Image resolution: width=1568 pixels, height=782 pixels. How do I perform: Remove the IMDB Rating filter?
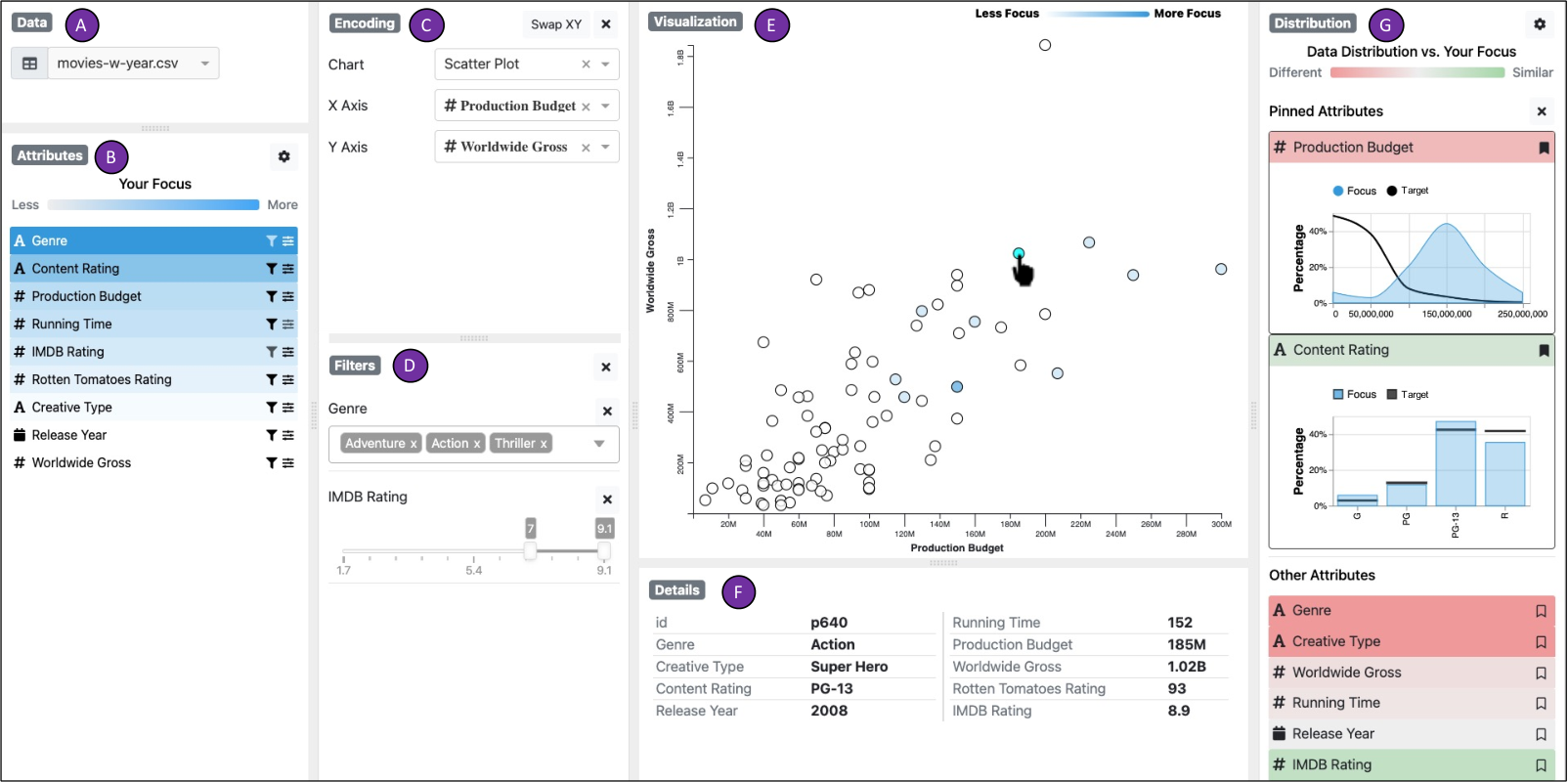[607, 500]
